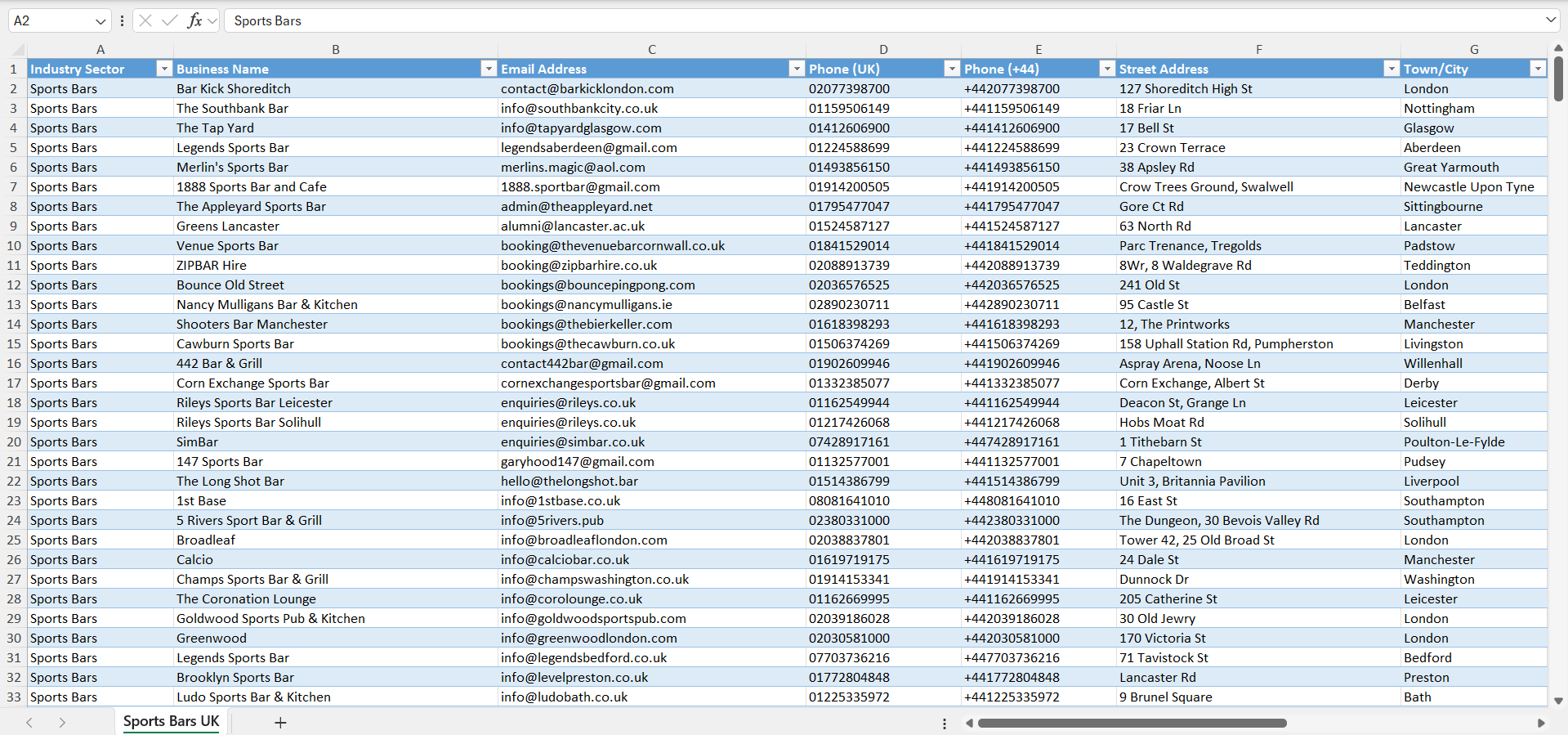Expand the Name Box dropdown
Image resolution: width=1568 pixels, height=735 pixels.
tap(101, 21)
